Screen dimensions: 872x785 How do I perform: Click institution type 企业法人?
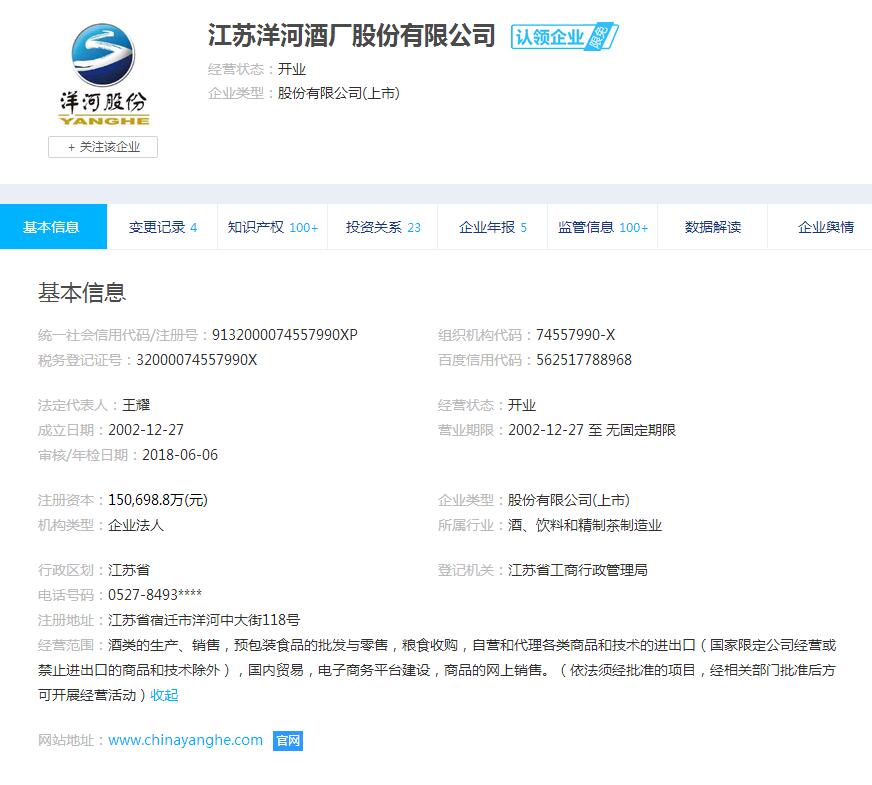tap(136, 525)
